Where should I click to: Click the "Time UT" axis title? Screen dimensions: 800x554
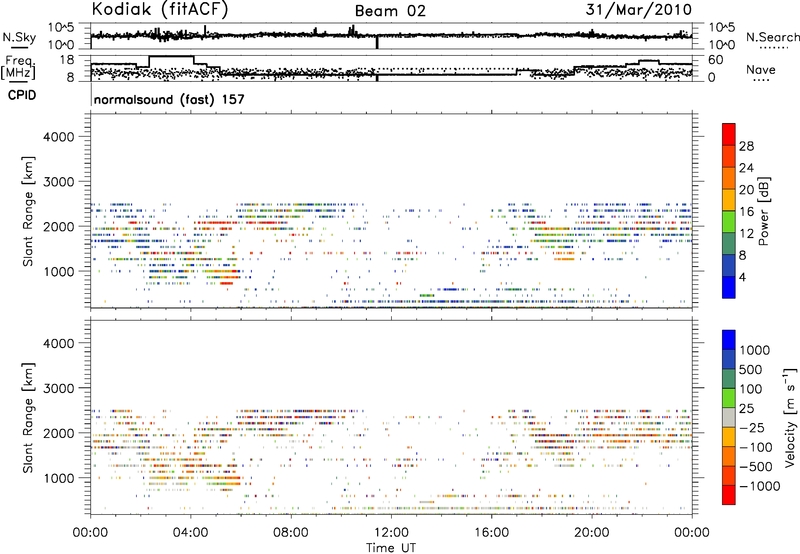[x=391, y=548]
